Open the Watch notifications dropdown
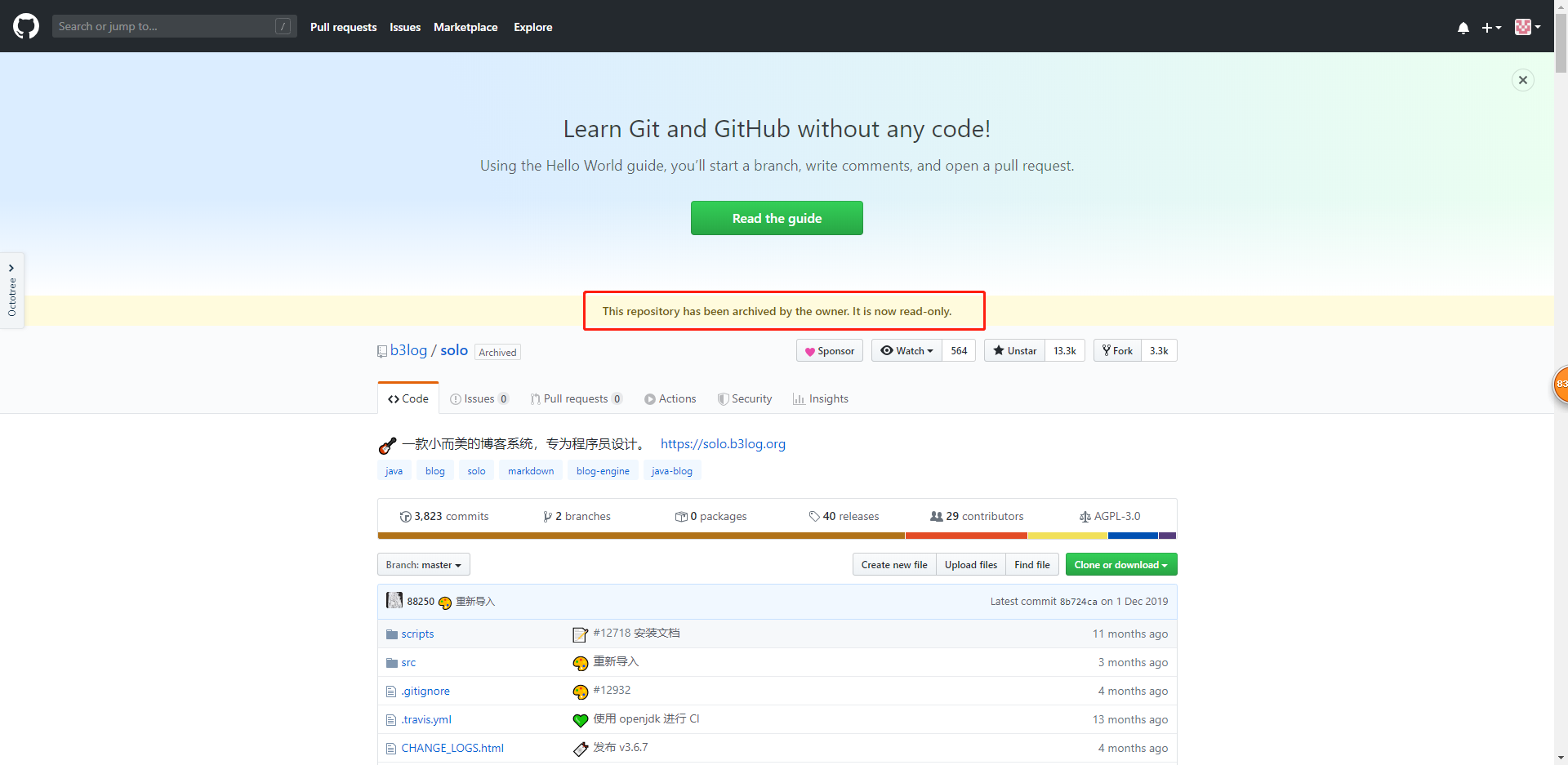This screenshot has height=765, width=1568. 906,351
